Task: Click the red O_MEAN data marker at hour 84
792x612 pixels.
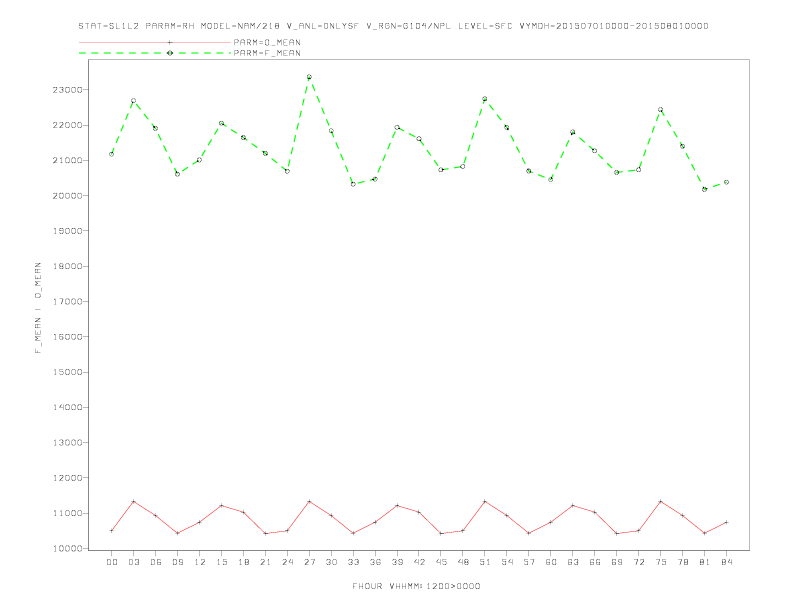Action: (x=726, y=522)
